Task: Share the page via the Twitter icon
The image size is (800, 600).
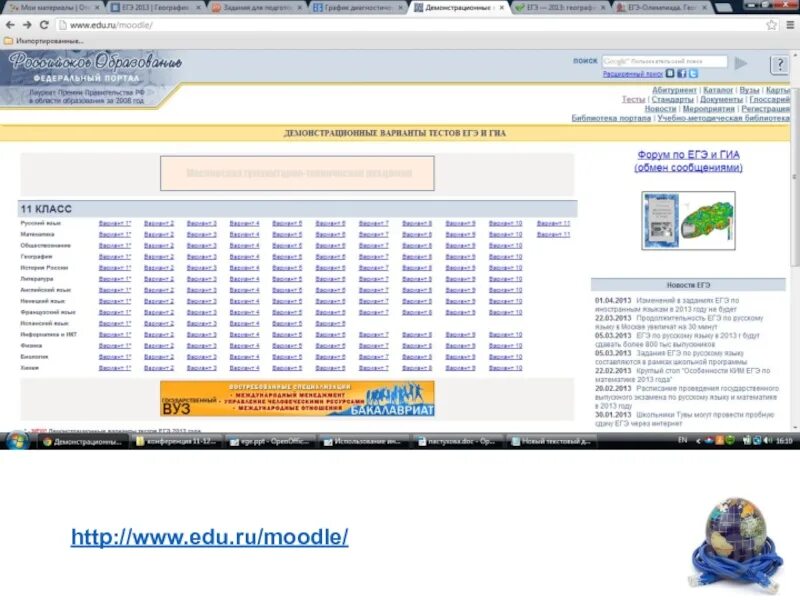Action: point(693,74)
